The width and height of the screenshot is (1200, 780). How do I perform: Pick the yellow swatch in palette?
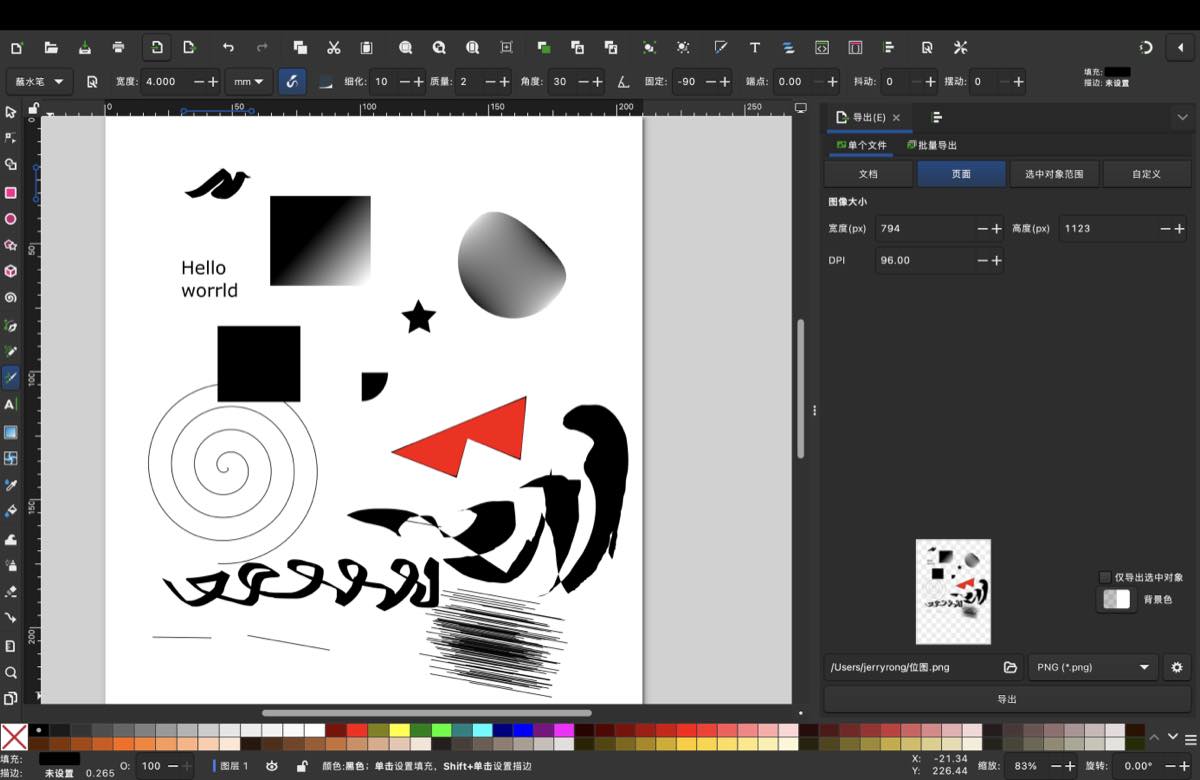[x=399, y=730]
